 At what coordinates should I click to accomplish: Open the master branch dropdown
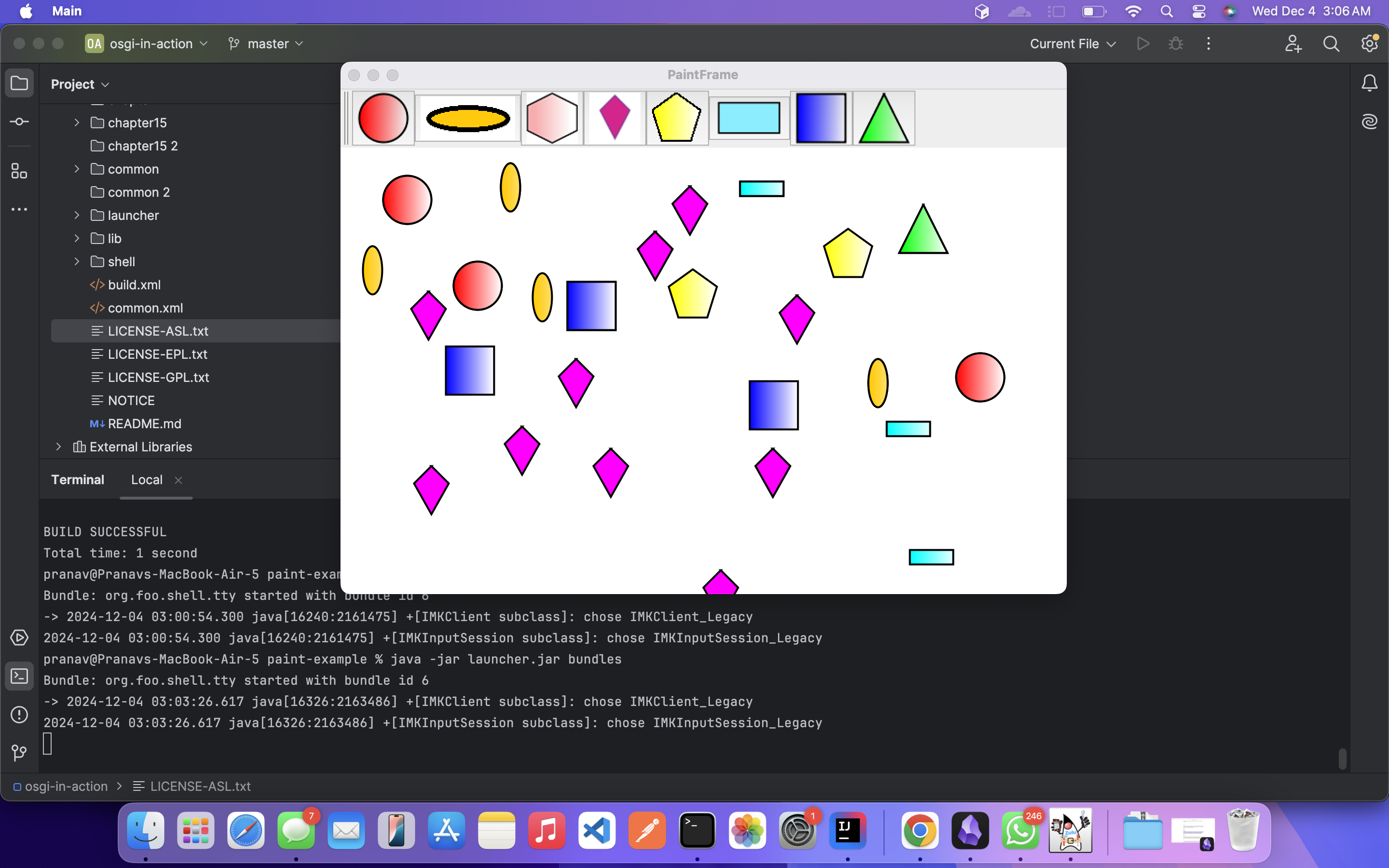point(266,43)
